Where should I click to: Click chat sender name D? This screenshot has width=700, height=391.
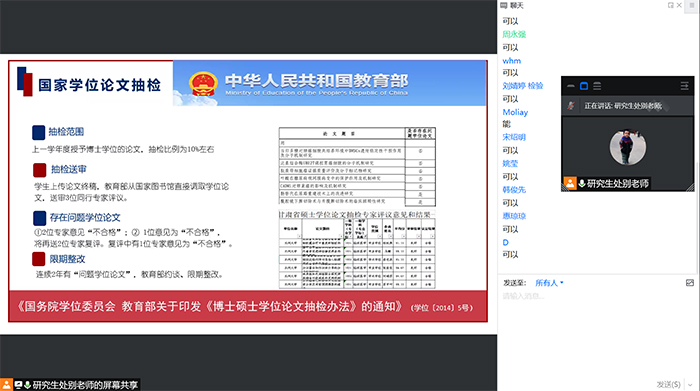pyautogui.click(x=505, y=242)
